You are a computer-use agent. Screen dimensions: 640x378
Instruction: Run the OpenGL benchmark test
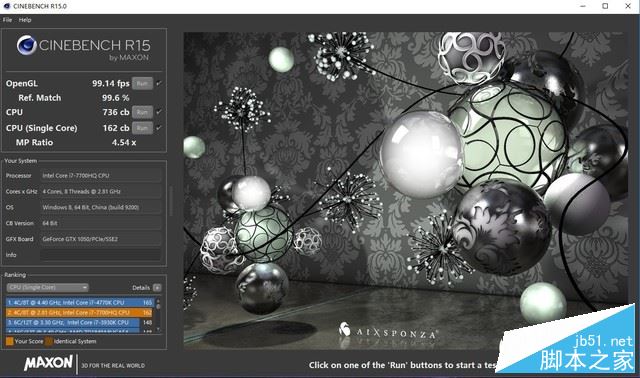[142, 83]
